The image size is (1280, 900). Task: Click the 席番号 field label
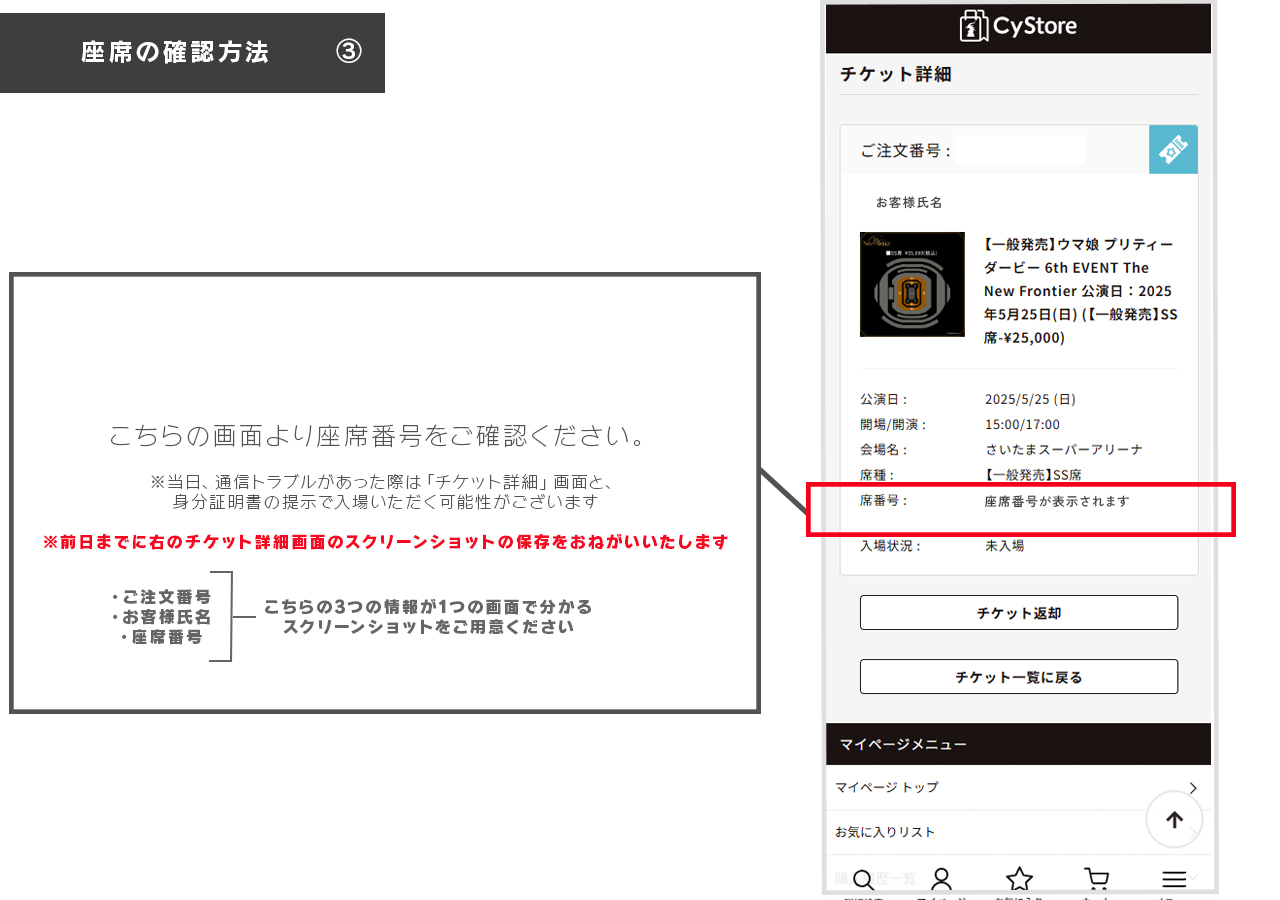coord(884,501)
